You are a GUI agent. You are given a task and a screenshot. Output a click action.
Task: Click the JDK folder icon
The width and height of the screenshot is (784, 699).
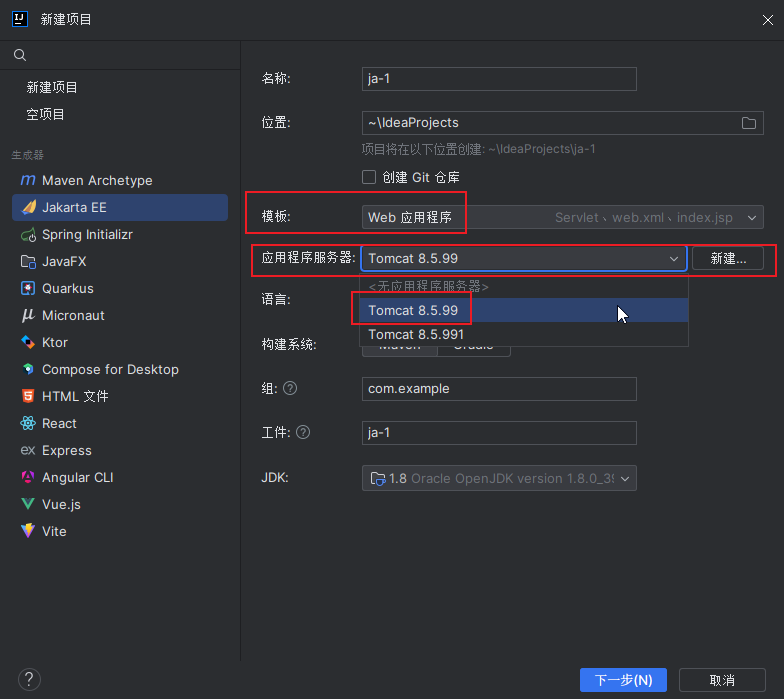pyautogui.click(x=378, y=478)
